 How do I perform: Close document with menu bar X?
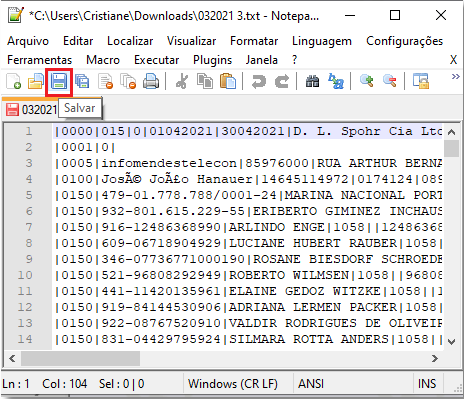click(453, 60)
